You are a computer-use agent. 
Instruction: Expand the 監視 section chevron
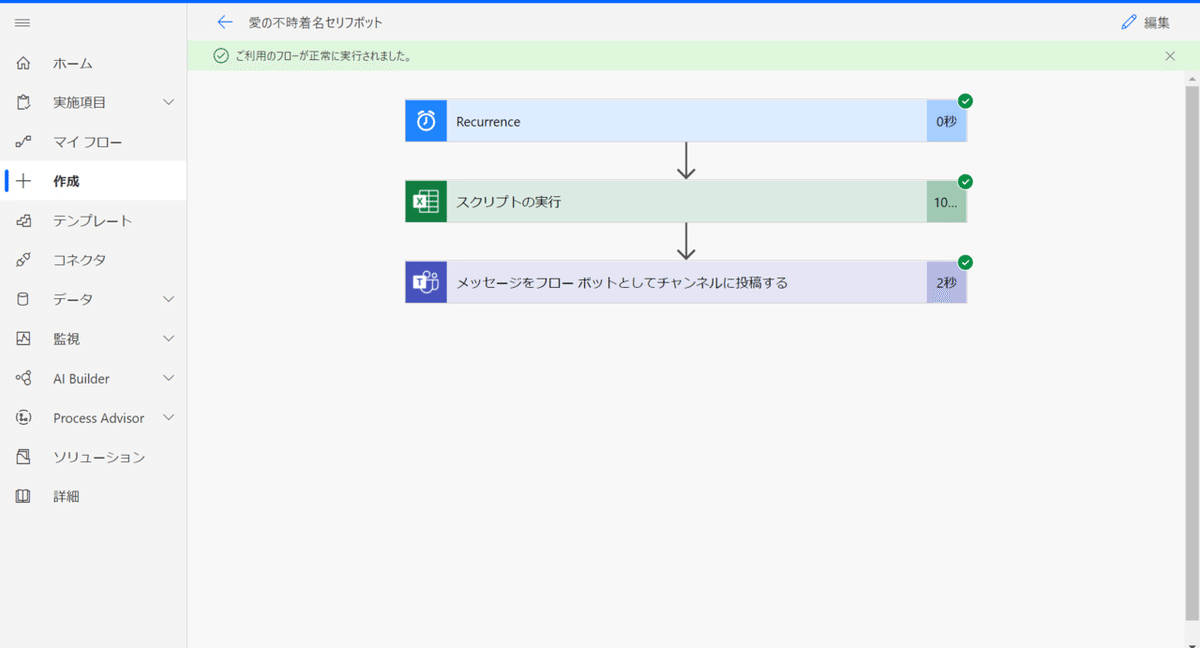[169, 339]
